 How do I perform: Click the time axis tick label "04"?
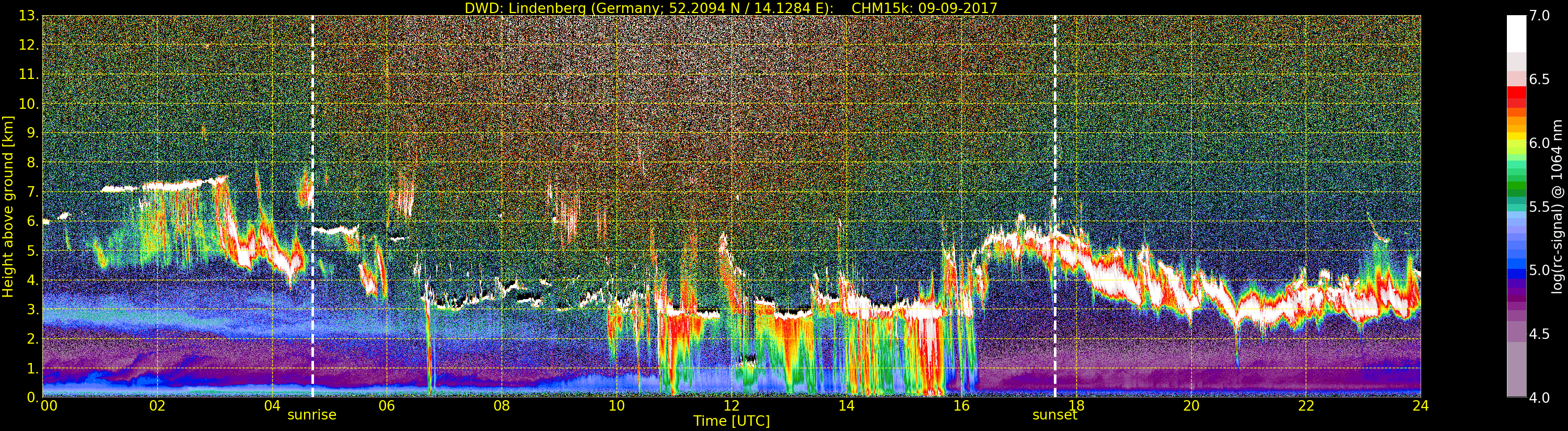(272, 405)
